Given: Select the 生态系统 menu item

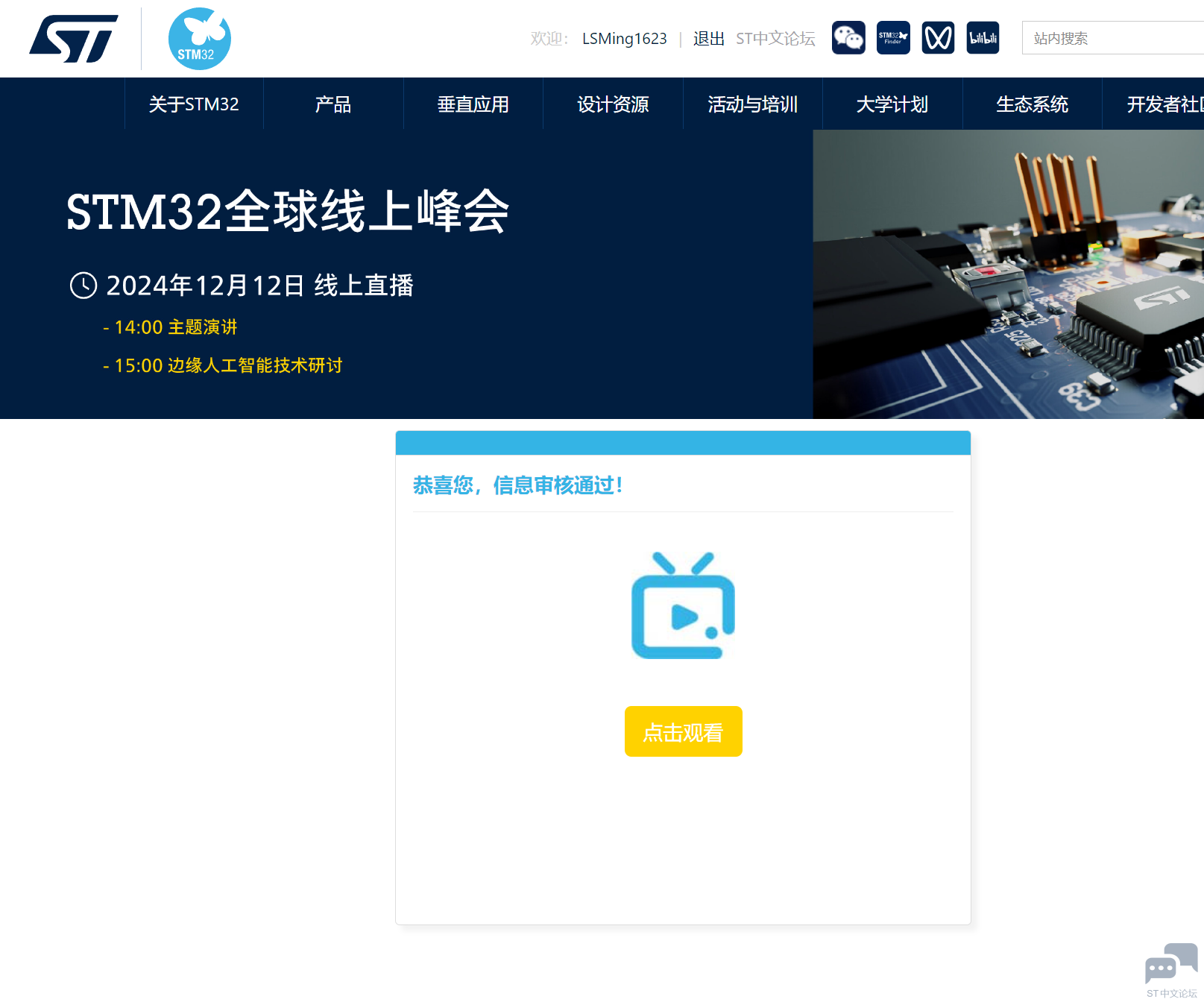Looking at the screenshot, I should click(x=1033, y=104).
